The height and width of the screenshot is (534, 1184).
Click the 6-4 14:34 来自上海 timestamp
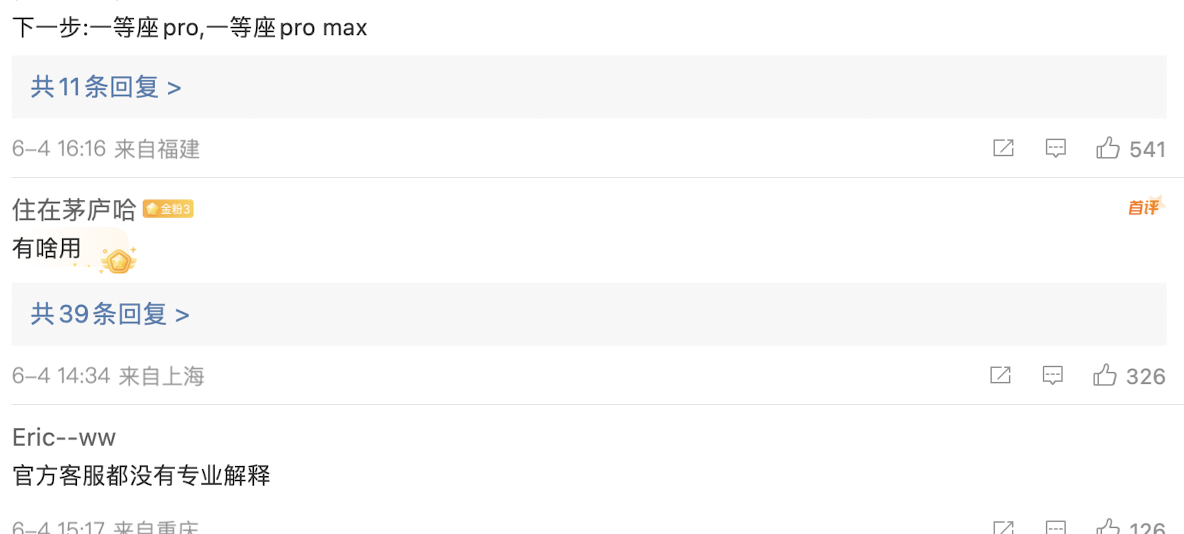[109, 375]
